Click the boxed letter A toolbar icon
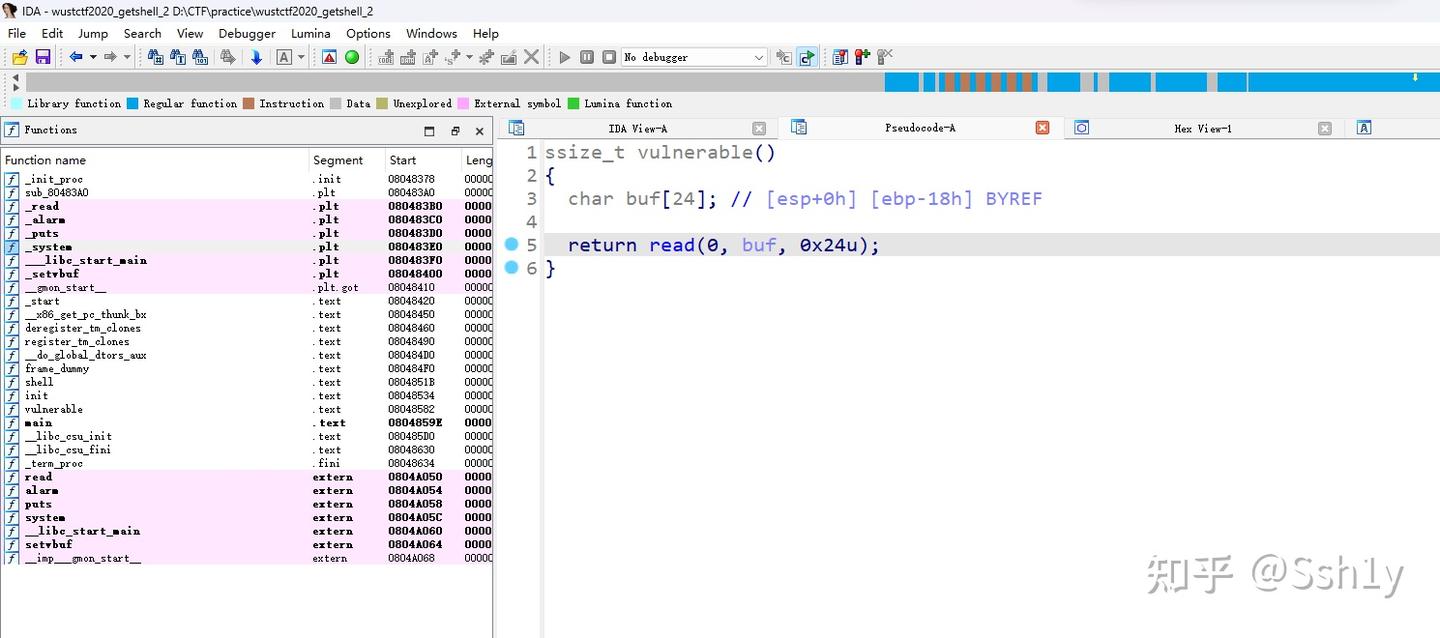 pyautogui.click(x=284, y=57)
